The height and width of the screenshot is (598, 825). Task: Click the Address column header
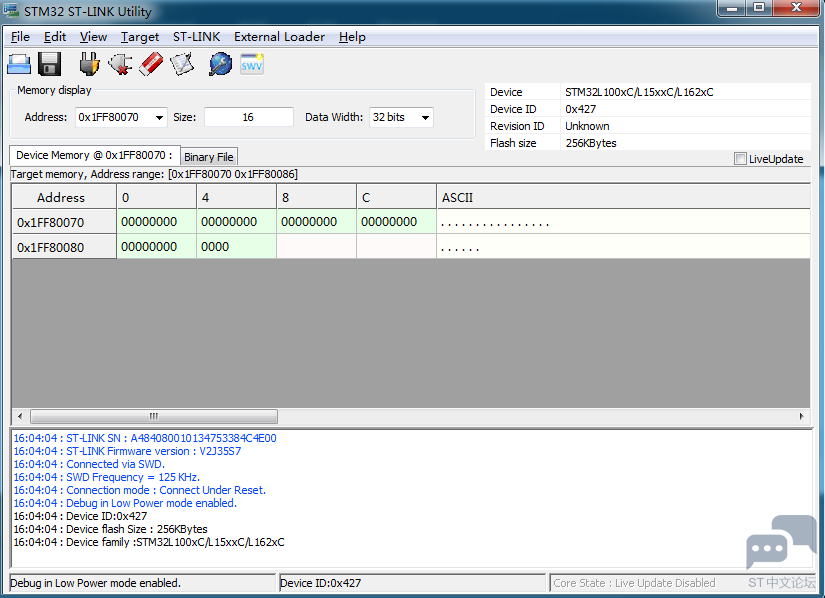[64, 198]
